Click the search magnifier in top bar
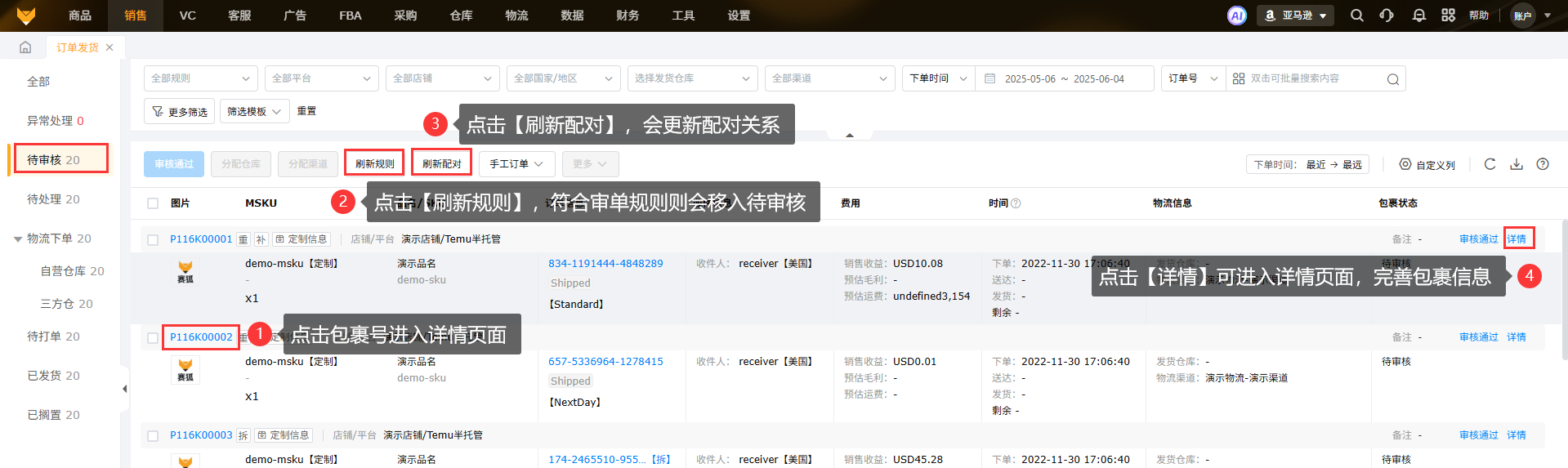1568x468 pixels. click(x=1357, y=16)
